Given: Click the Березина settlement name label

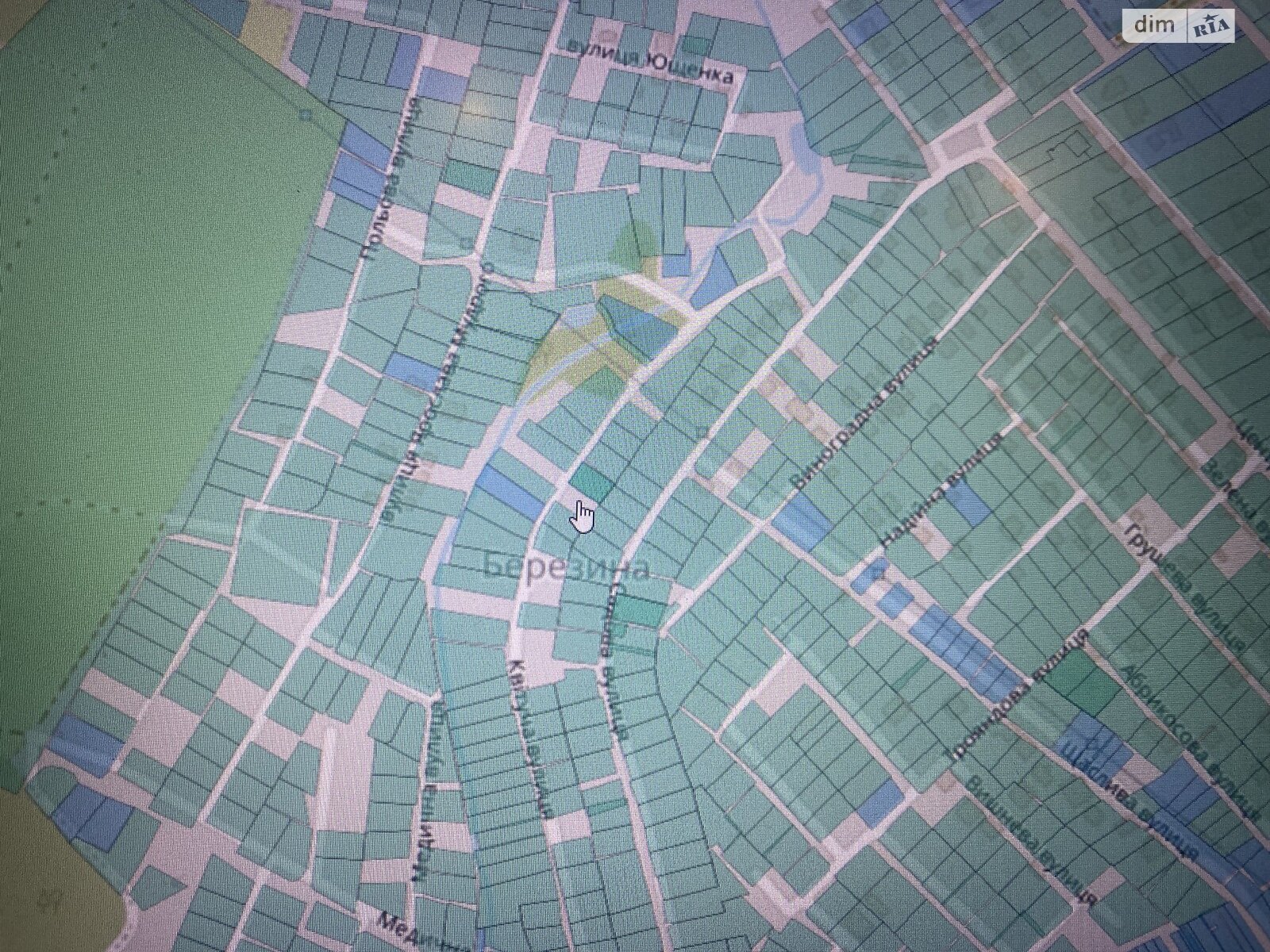Looking at the screenshot, I should point(566,566).
